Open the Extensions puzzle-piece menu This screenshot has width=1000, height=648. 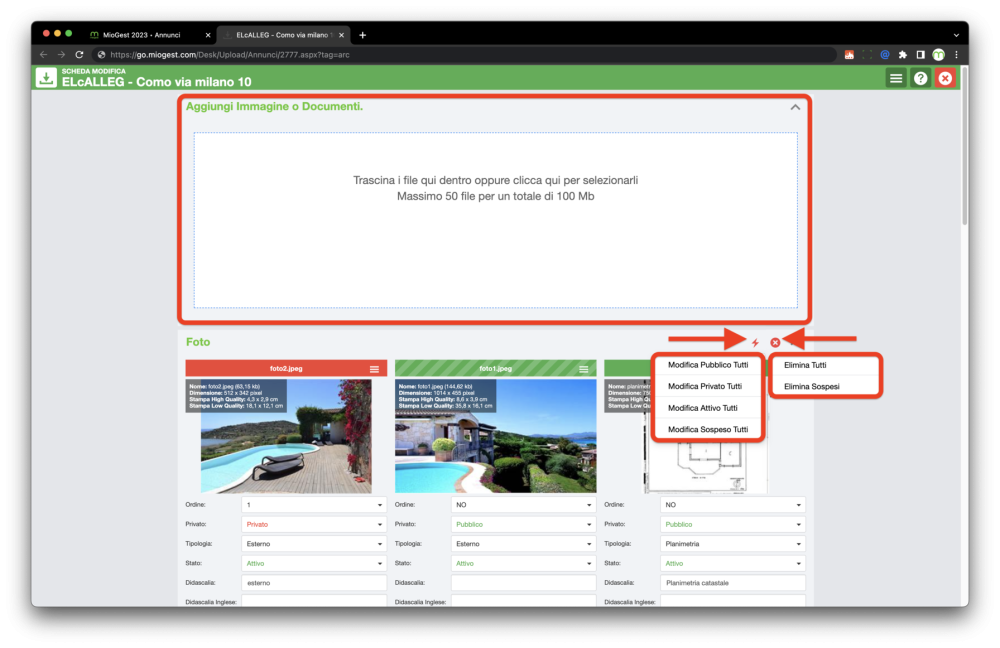[902, 55]
